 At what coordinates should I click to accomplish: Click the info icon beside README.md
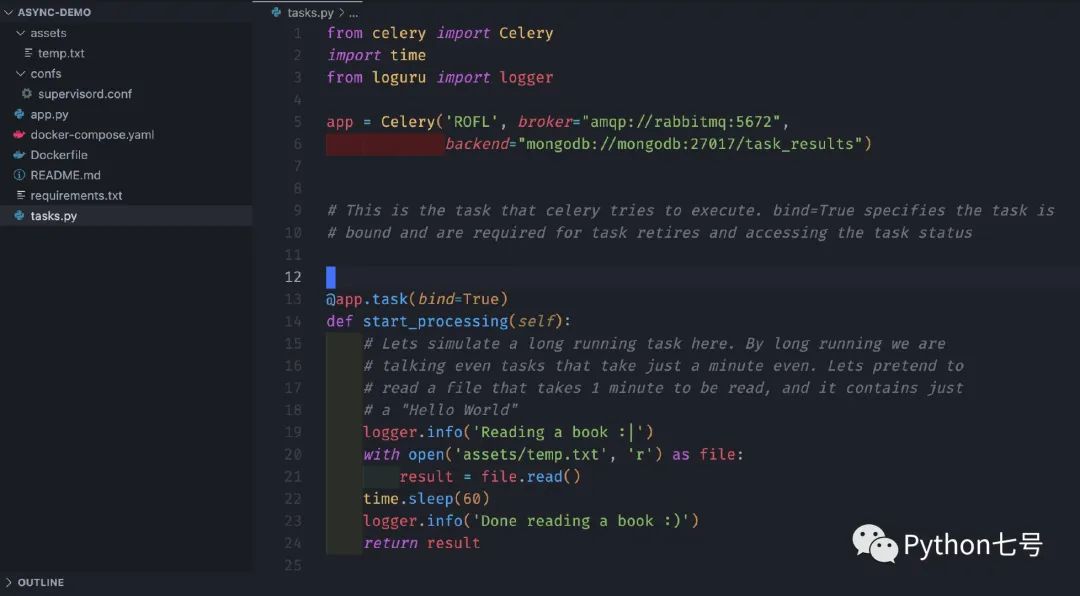19,175
